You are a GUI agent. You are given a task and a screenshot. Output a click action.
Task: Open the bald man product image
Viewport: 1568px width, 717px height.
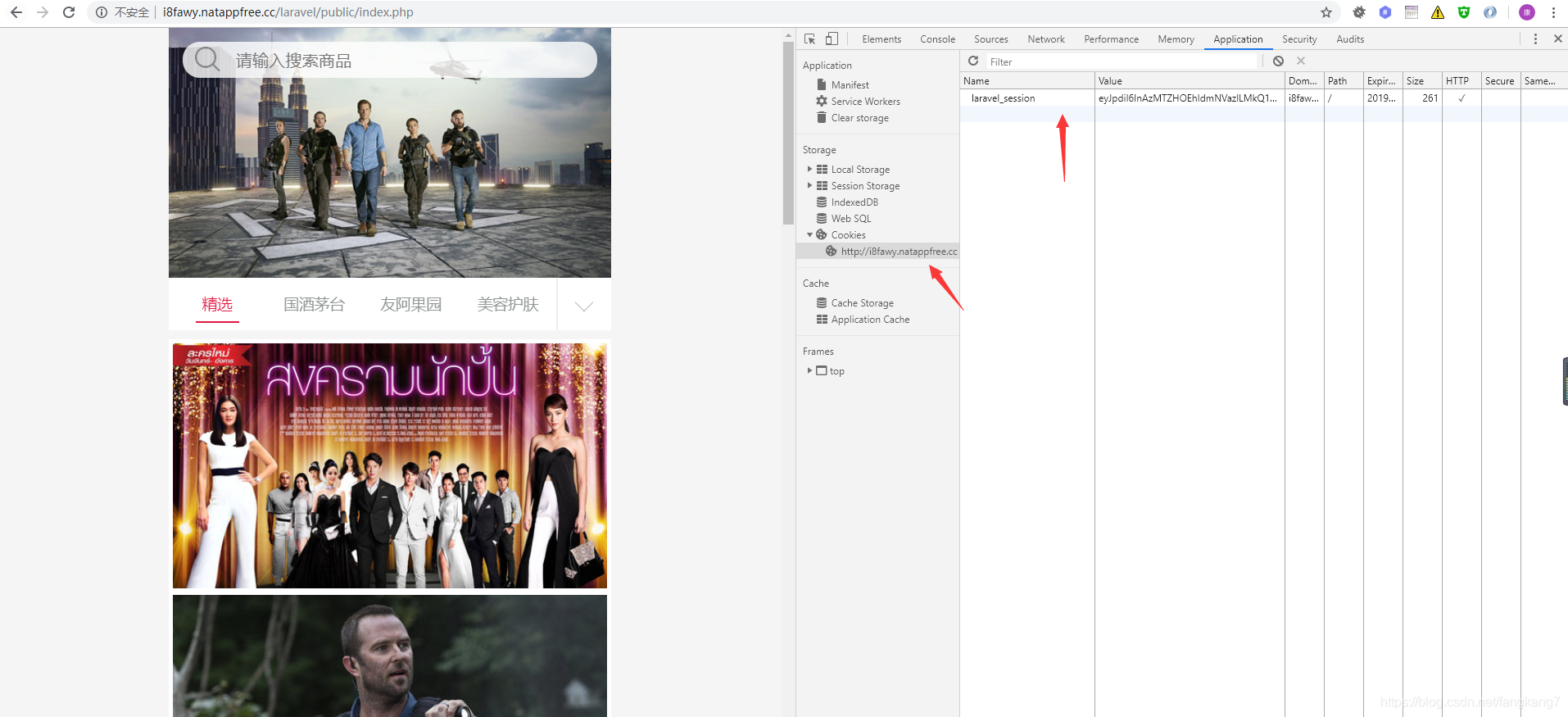[390, 656]
